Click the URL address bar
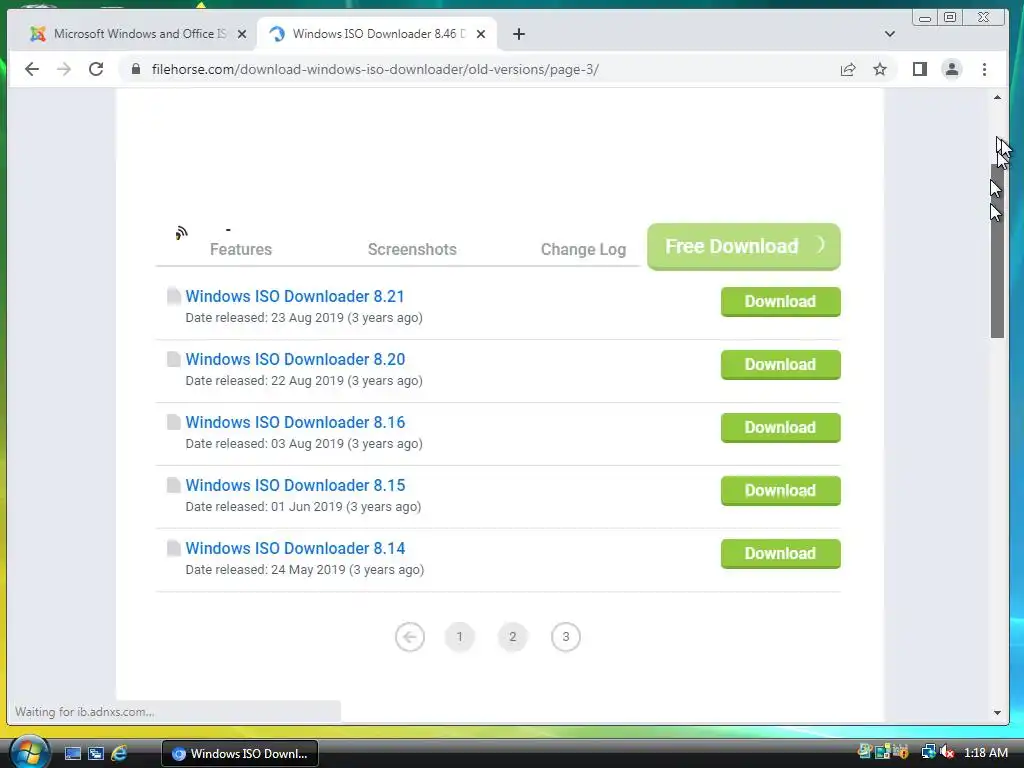The width and height of the screenshot is (1024, 768). coord(483,69)
